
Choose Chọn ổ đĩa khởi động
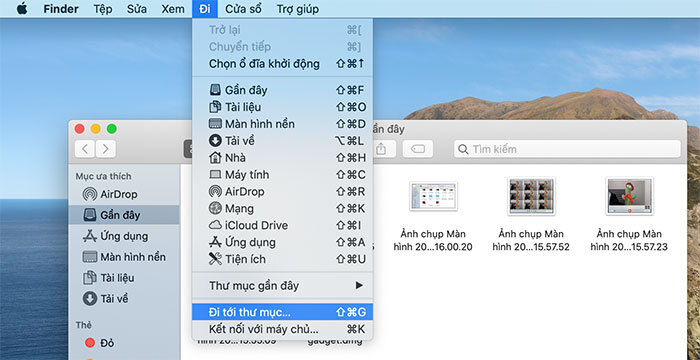point(282,64)
